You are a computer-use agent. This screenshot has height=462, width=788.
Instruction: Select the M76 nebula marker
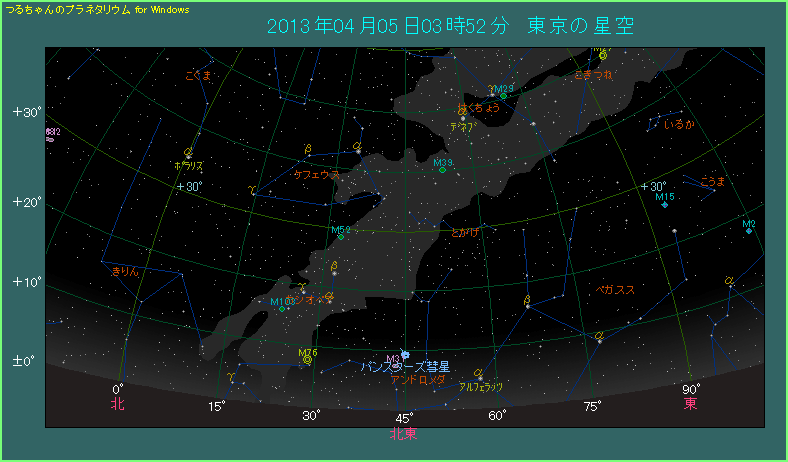click(x=307, y=359)
